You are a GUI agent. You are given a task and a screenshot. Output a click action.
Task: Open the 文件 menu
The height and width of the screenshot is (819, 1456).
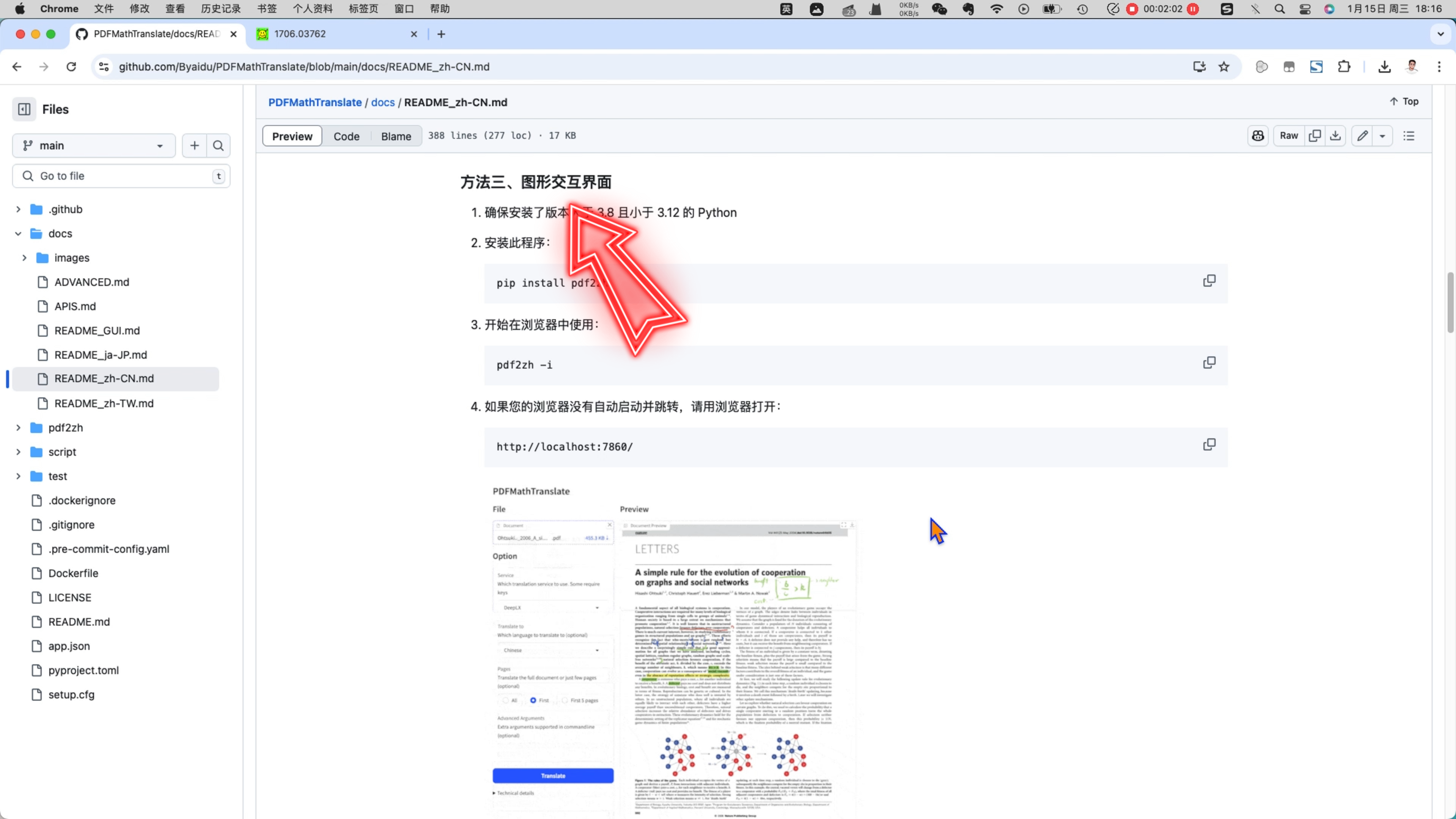[104, 9]
